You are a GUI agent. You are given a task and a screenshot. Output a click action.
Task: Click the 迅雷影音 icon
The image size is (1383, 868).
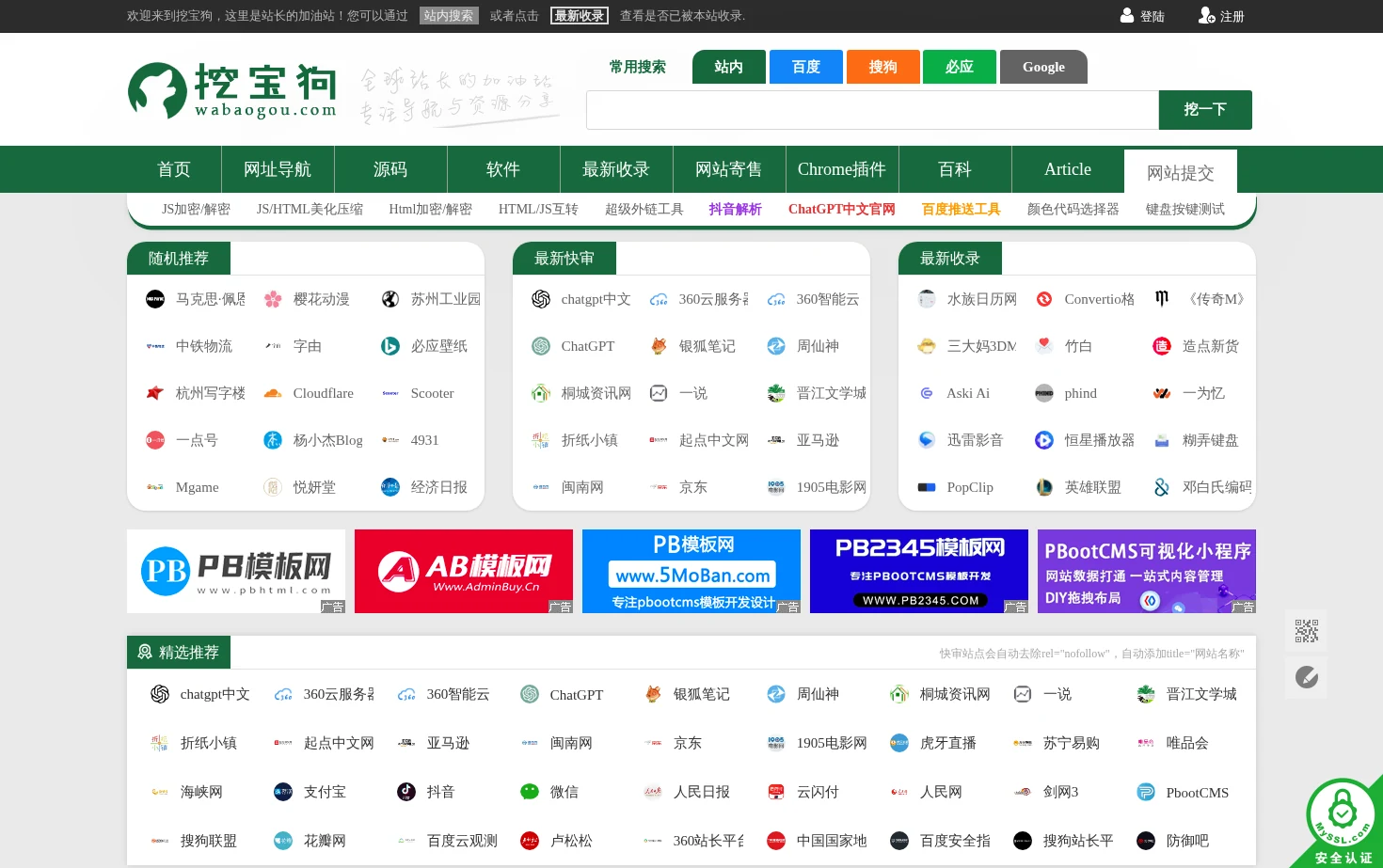pyautogui.click(x=927, y=440)
